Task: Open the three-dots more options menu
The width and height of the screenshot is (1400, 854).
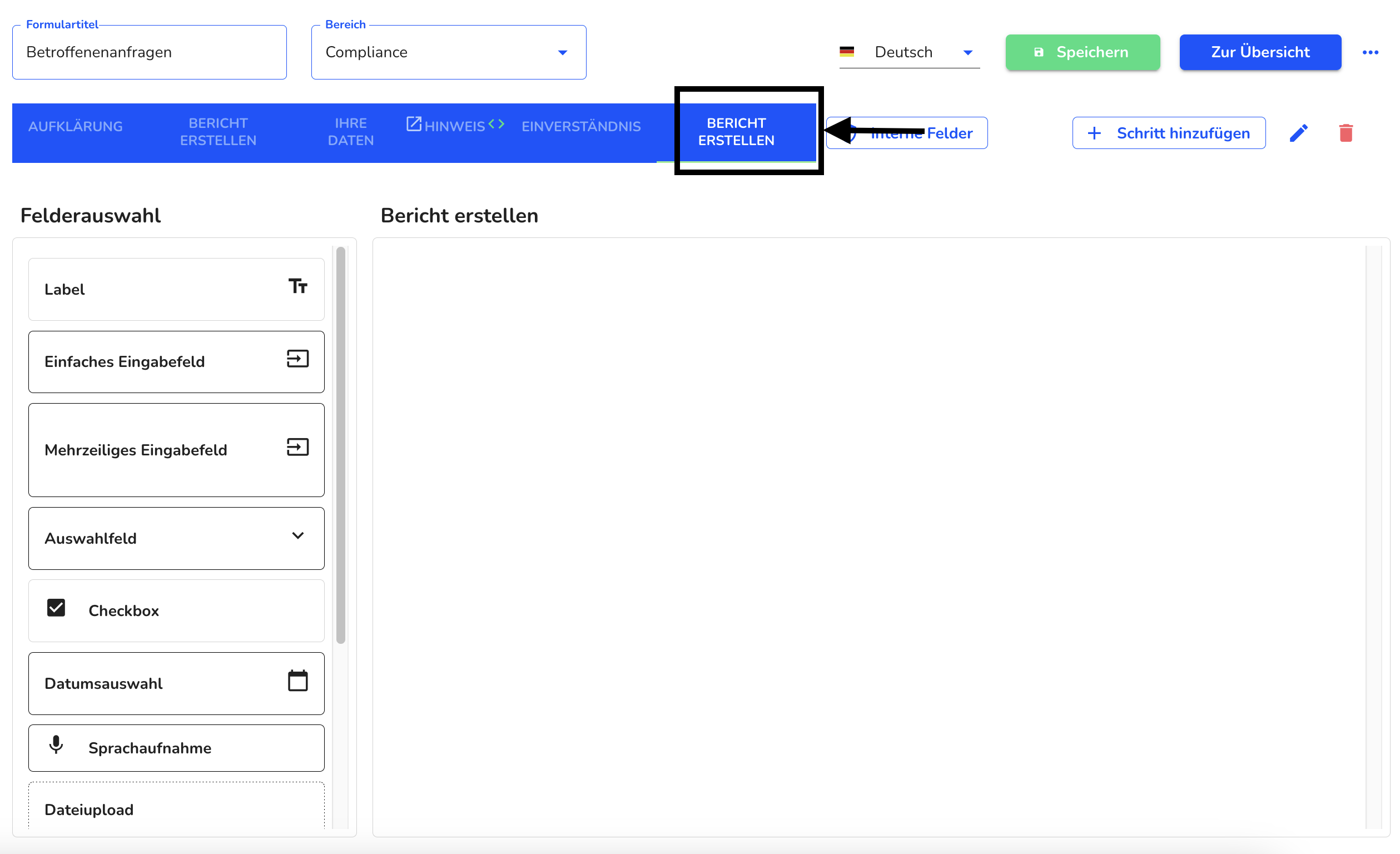Action: coord(1371,52)
